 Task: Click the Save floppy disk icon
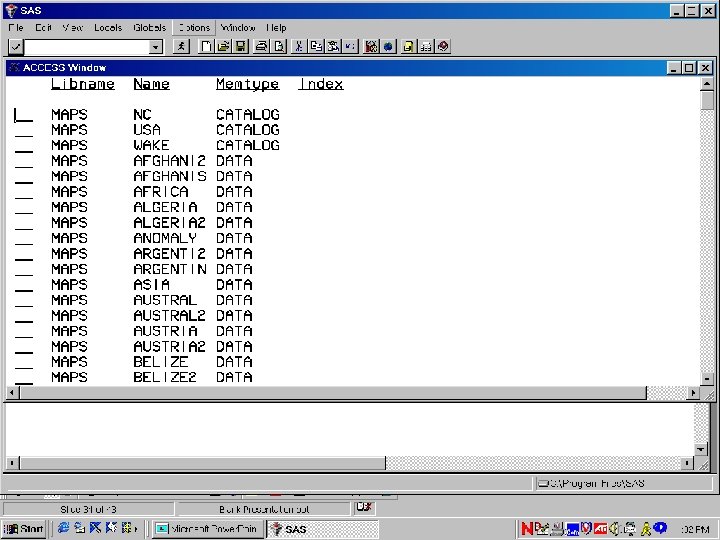(x=241, y=46)
